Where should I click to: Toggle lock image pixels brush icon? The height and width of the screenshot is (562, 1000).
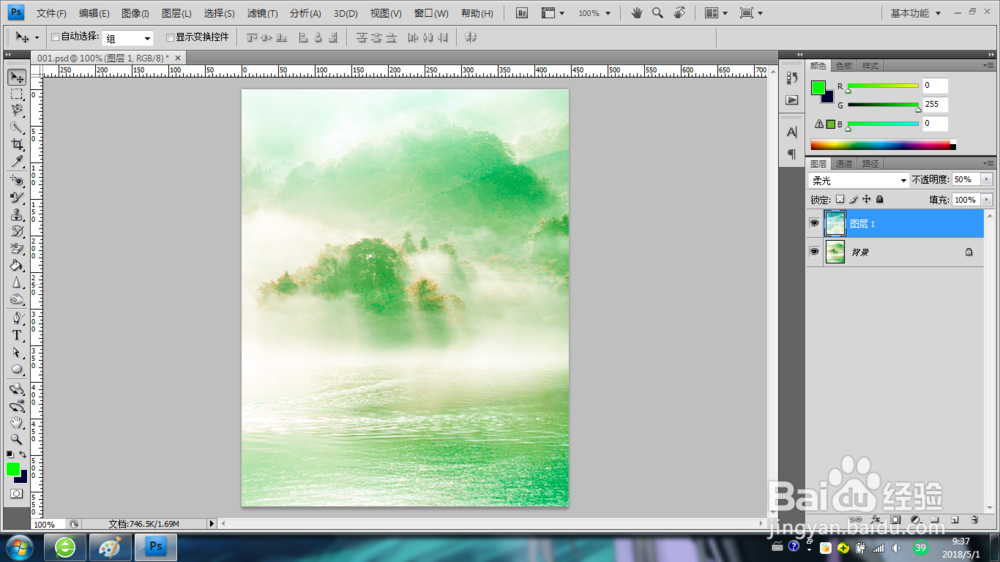click(853, 200)
